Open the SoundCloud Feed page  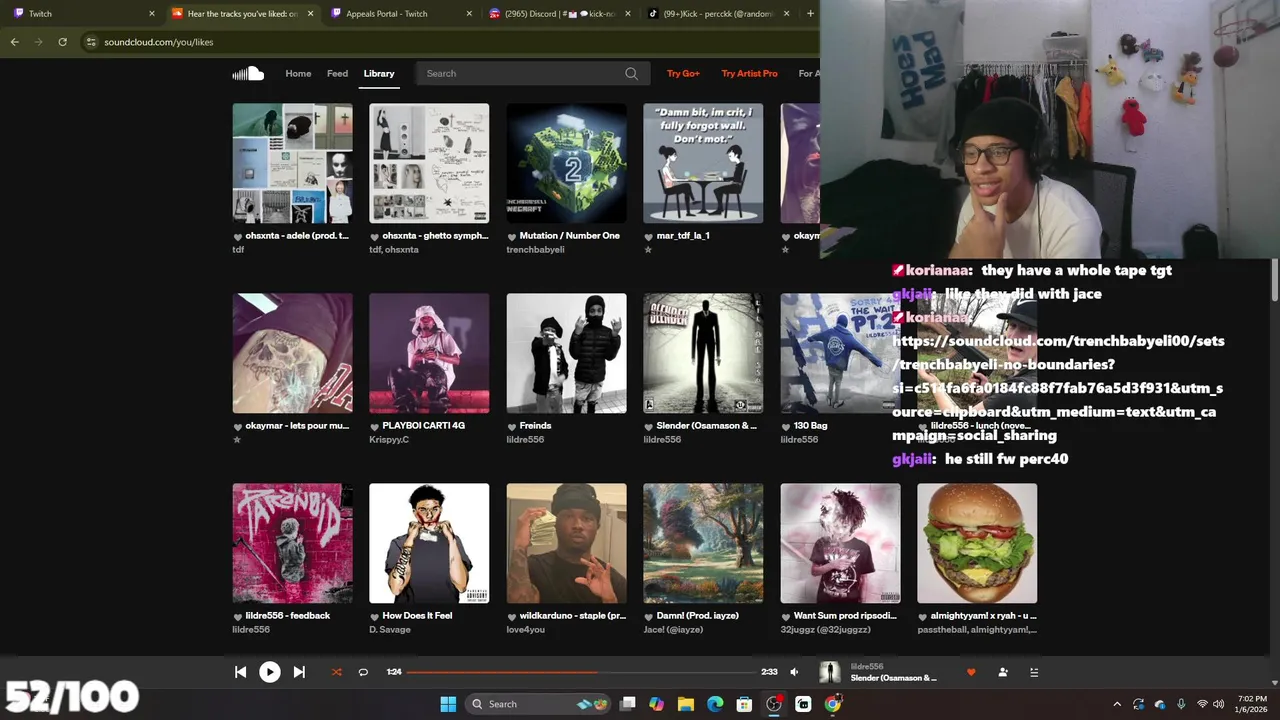coord(338,73)
